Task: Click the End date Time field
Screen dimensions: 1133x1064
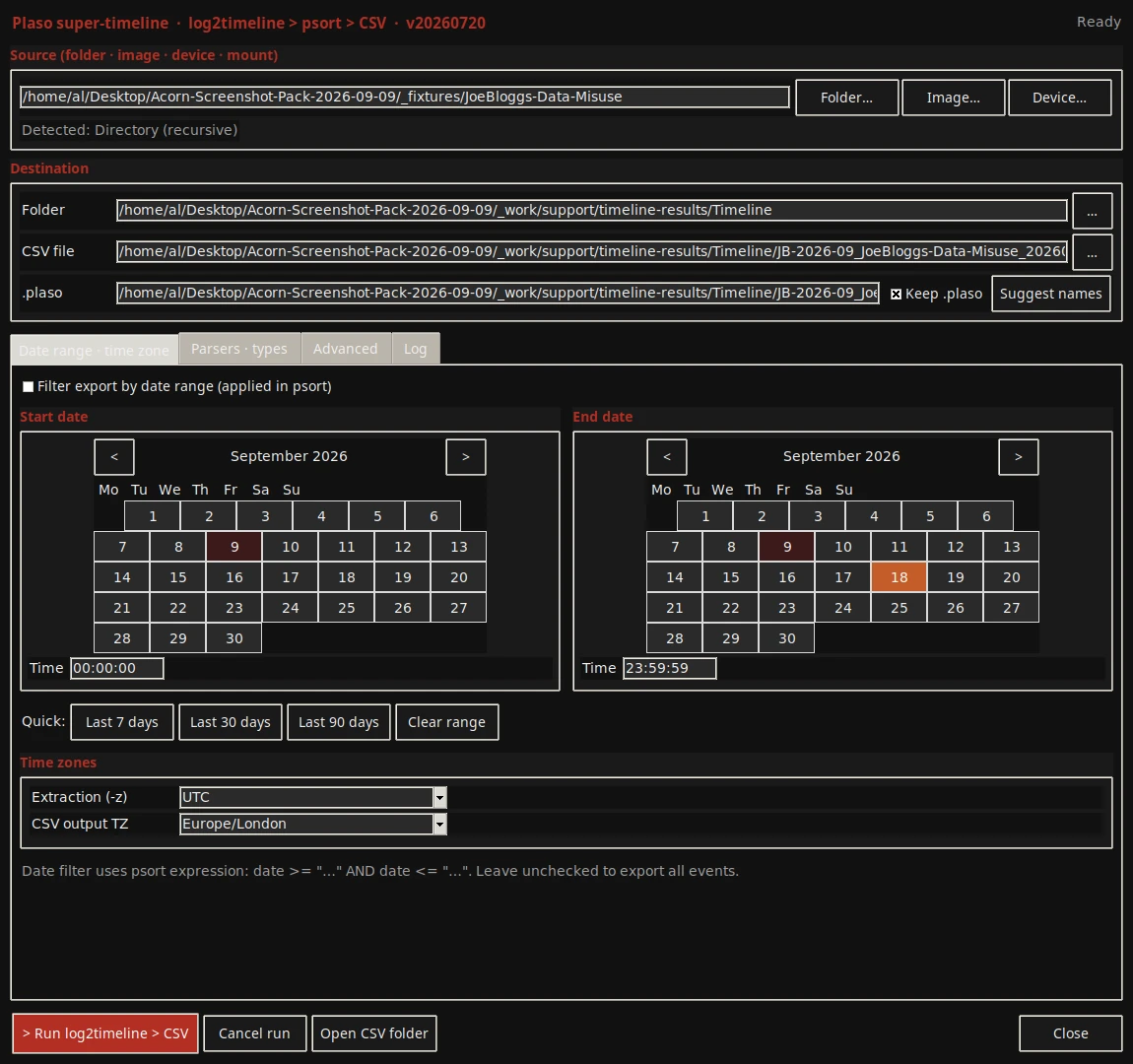Action: (670, 668)
